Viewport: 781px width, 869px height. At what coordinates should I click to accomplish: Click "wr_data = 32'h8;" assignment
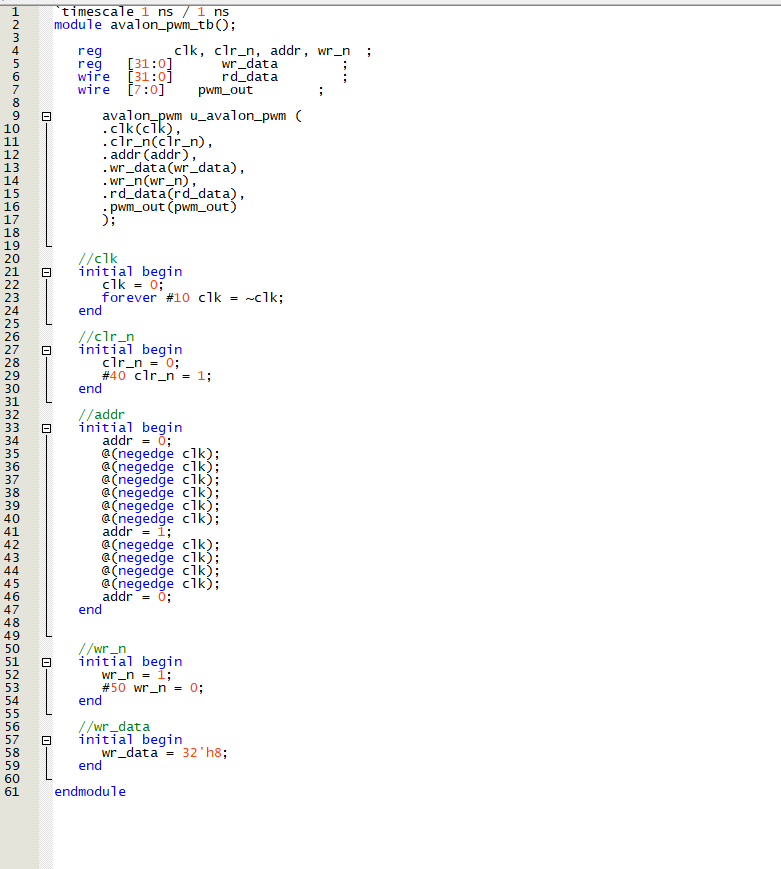pos(165,753)
